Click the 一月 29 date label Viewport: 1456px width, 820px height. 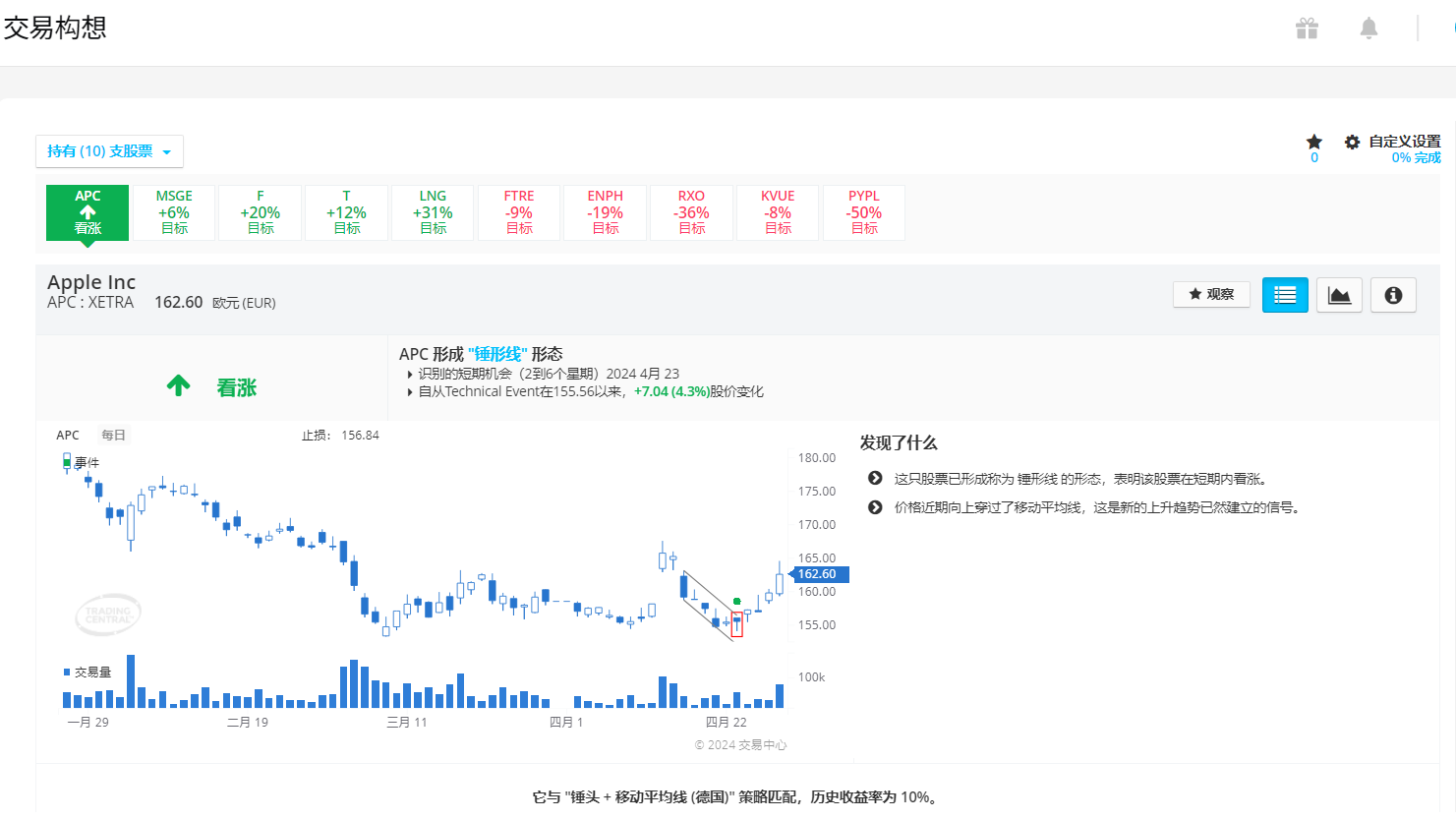pyautogui.click(x=87, y=722)
